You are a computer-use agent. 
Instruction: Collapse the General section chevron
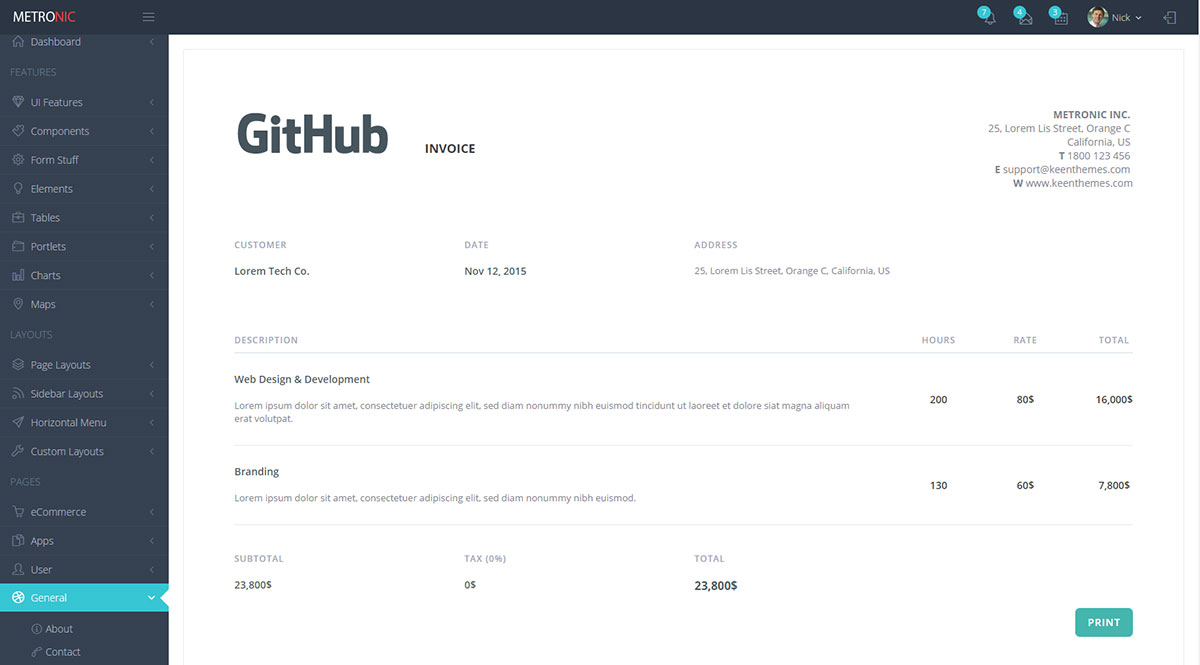pos(151,598)
